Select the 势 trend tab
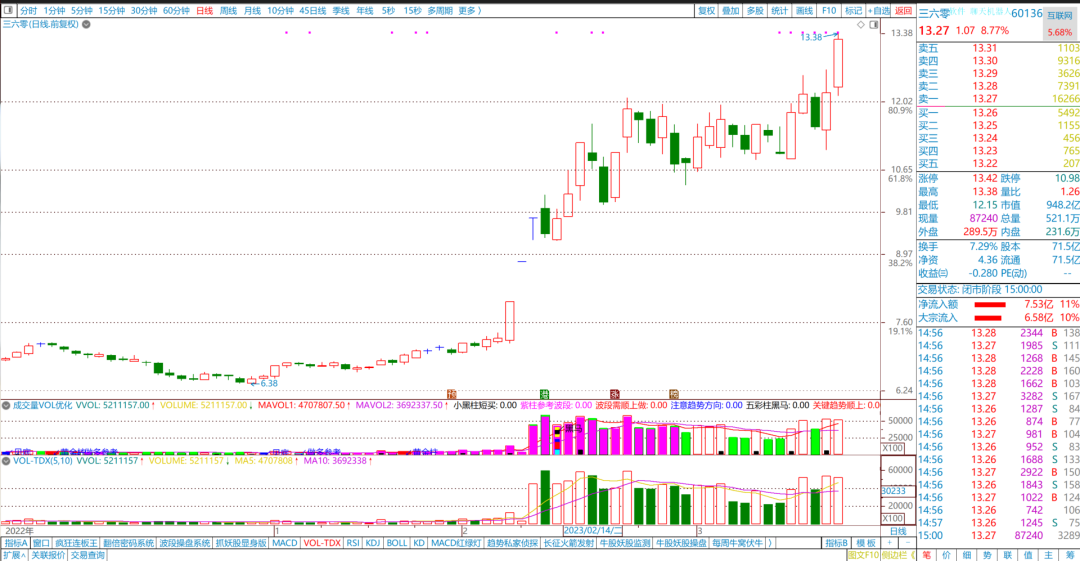 [987, 555]
